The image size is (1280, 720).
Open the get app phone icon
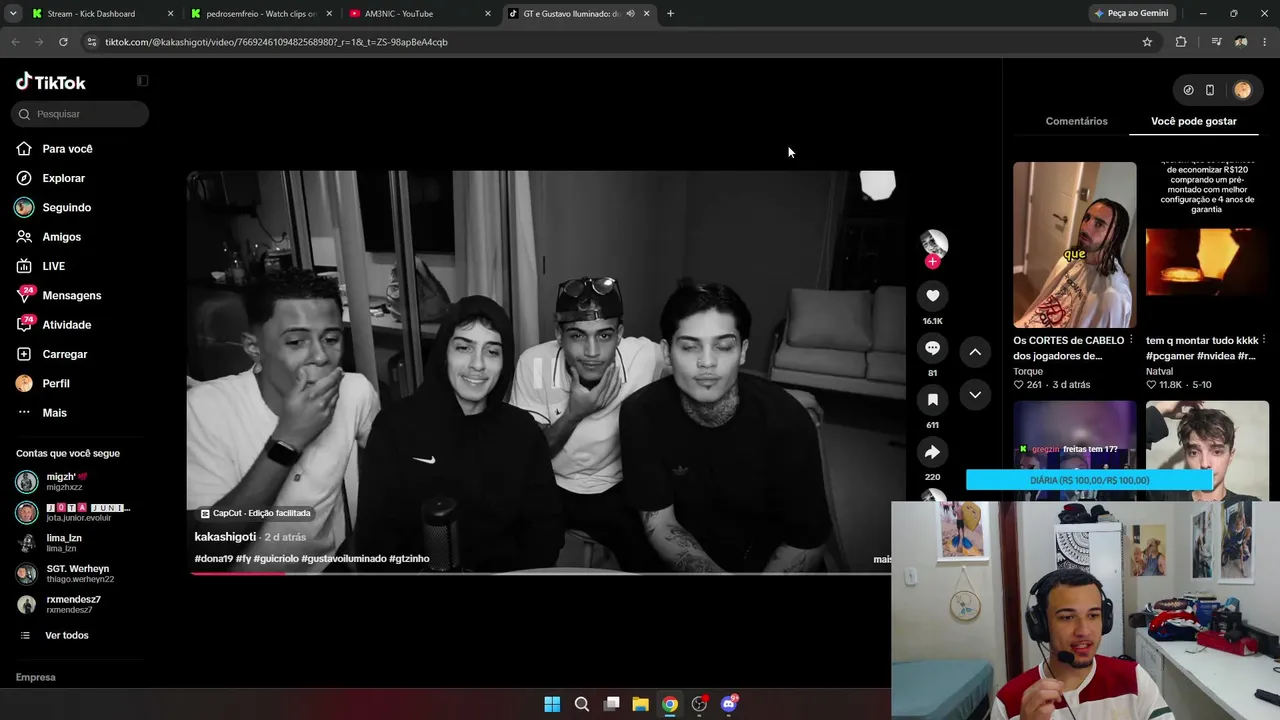[1210, 90]
